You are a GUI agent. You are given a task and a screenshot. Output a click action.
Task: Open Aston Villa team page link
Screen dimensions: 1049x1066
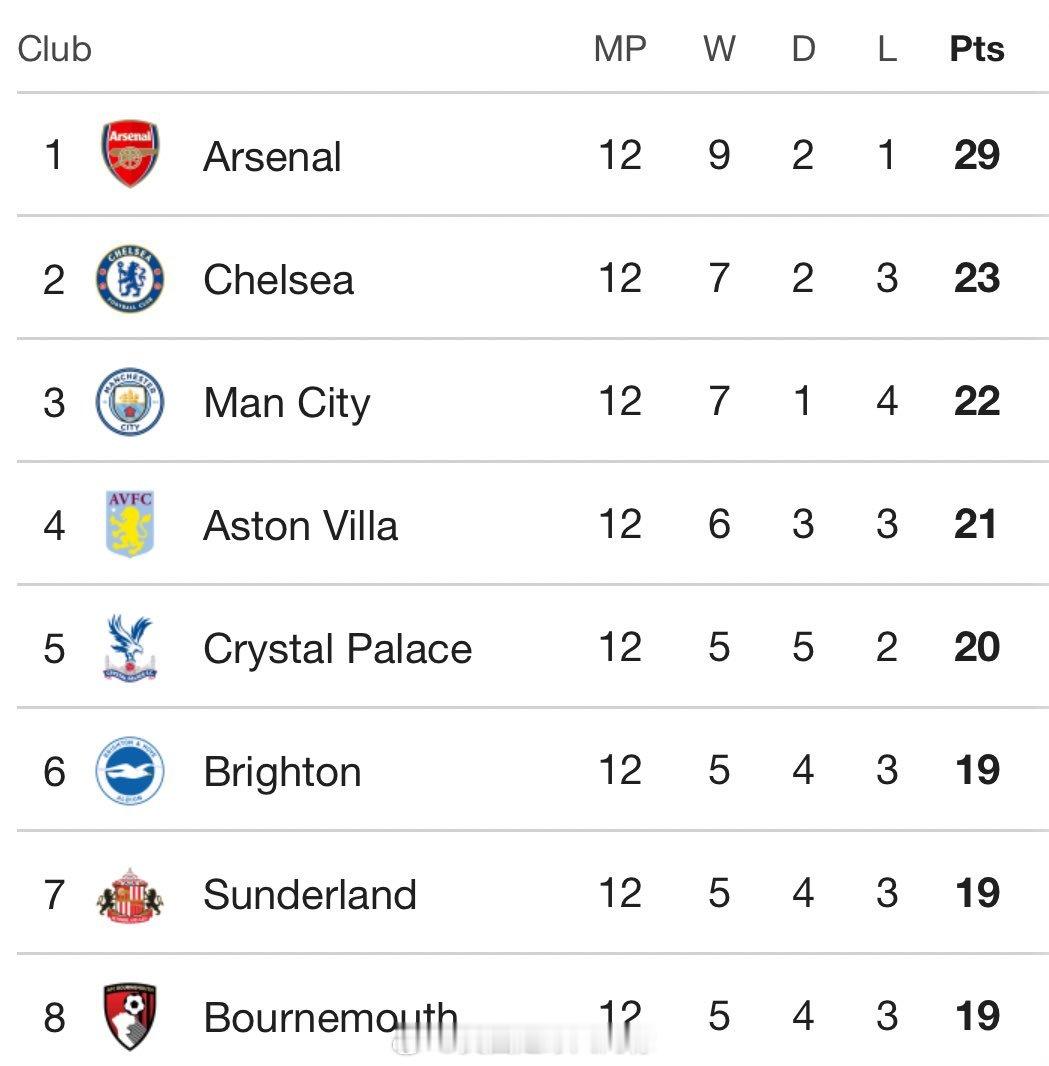click(300, 526)
